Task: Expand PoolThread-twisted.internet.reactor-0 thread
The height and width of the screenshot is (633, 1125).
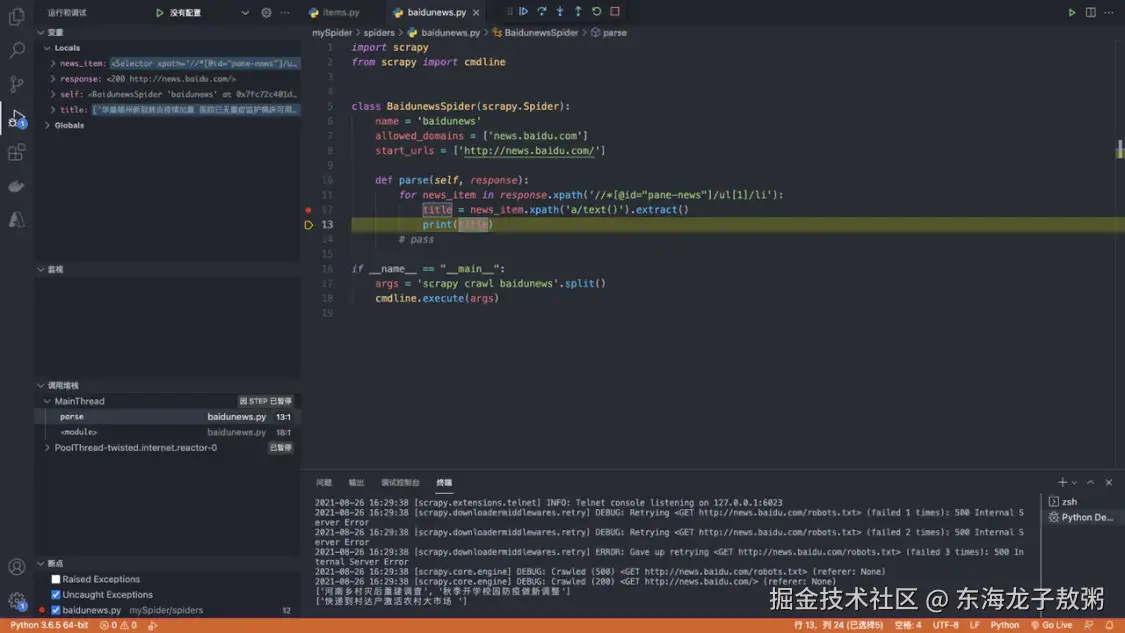Action: [47, 448]
